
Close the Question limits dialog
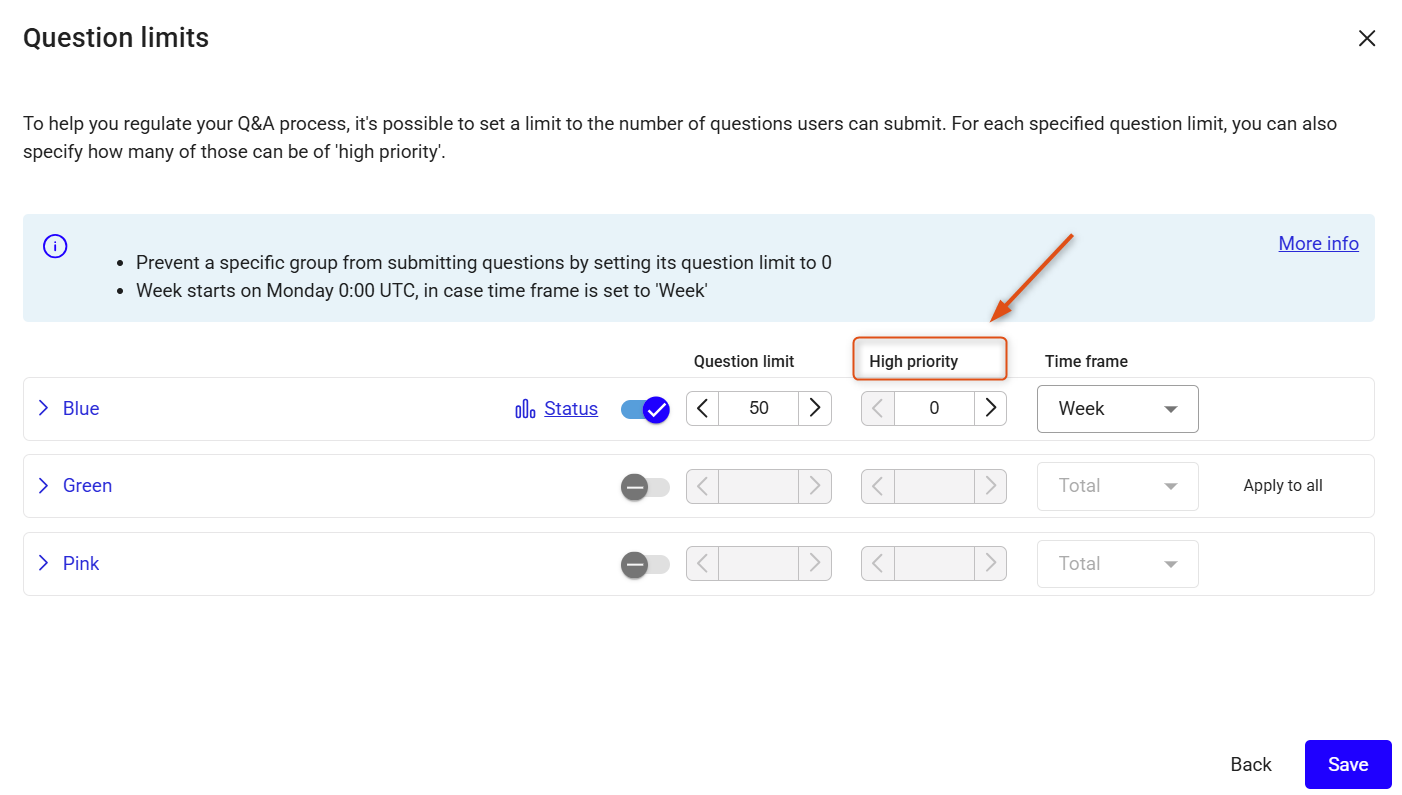(1367, 38)
